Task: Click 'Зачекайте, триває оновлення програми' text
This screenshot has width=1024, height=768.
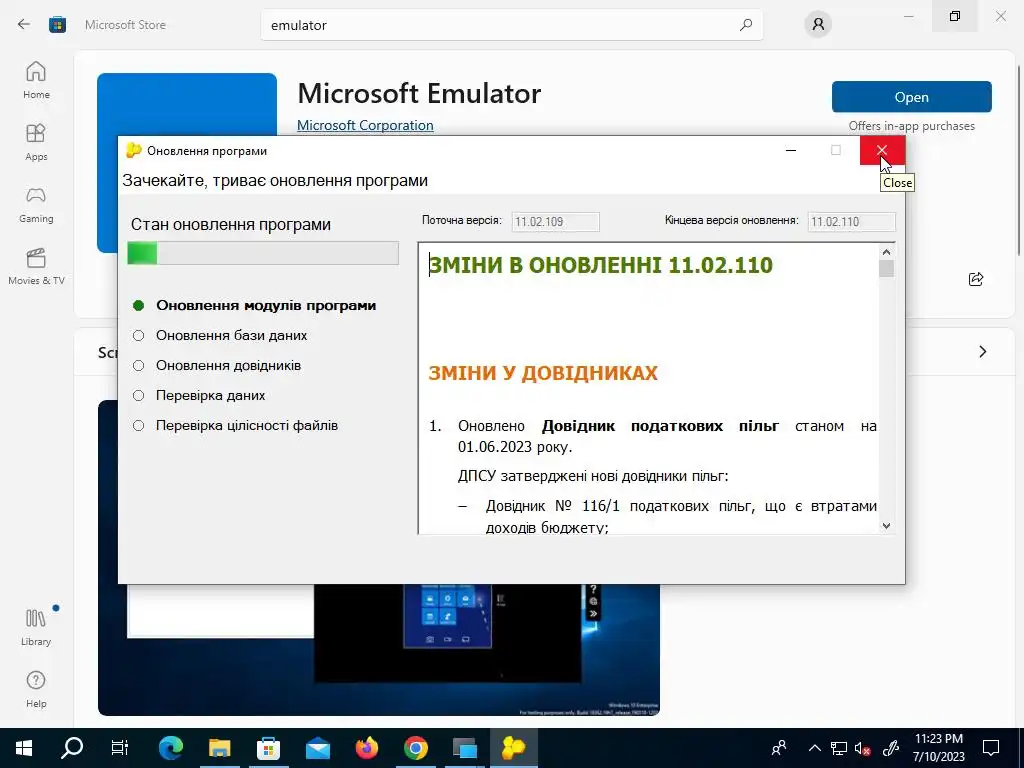Action: pyautogui.click(x=275, y=180)
